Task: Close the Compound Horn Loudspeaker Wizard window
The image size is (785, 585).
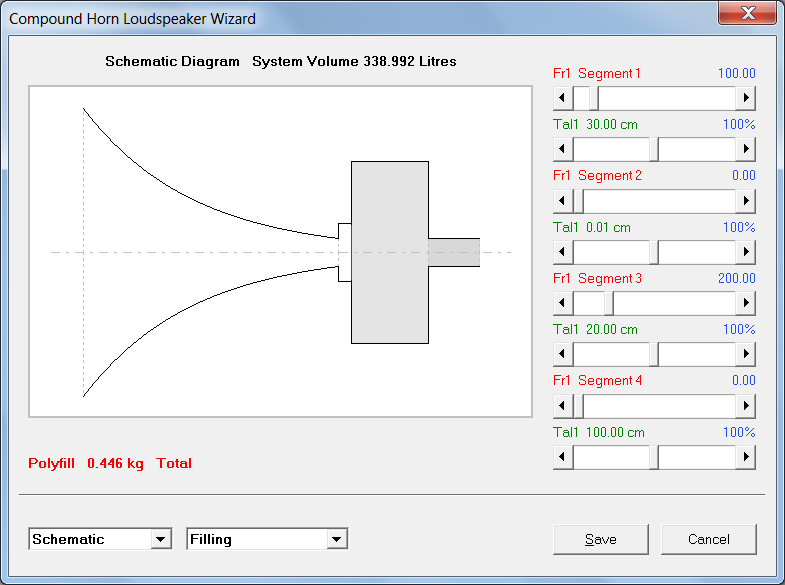Action: click(748, 13)
